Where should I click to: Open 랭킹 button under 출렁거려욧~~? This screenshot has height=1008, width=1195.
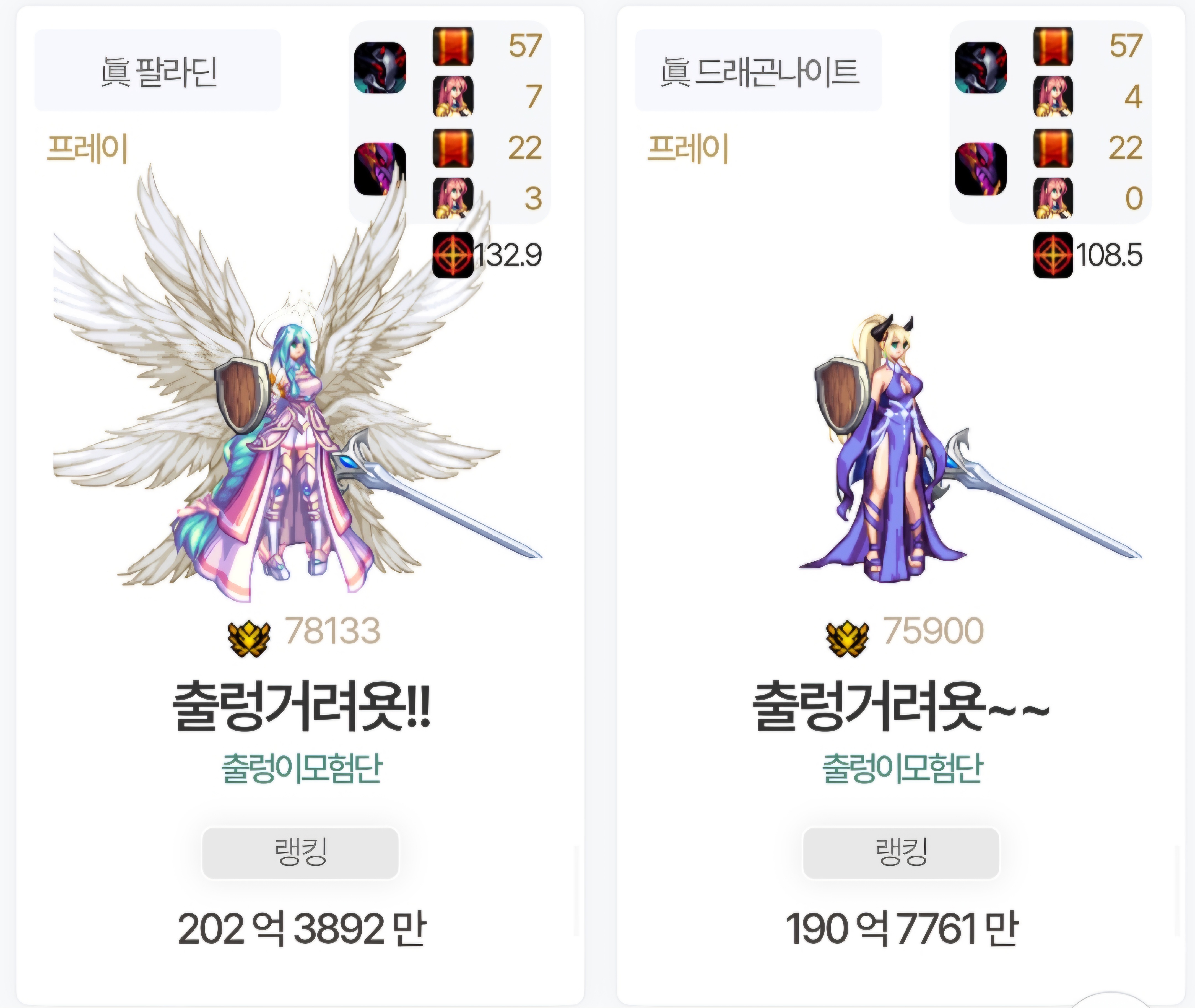(901, 853)
